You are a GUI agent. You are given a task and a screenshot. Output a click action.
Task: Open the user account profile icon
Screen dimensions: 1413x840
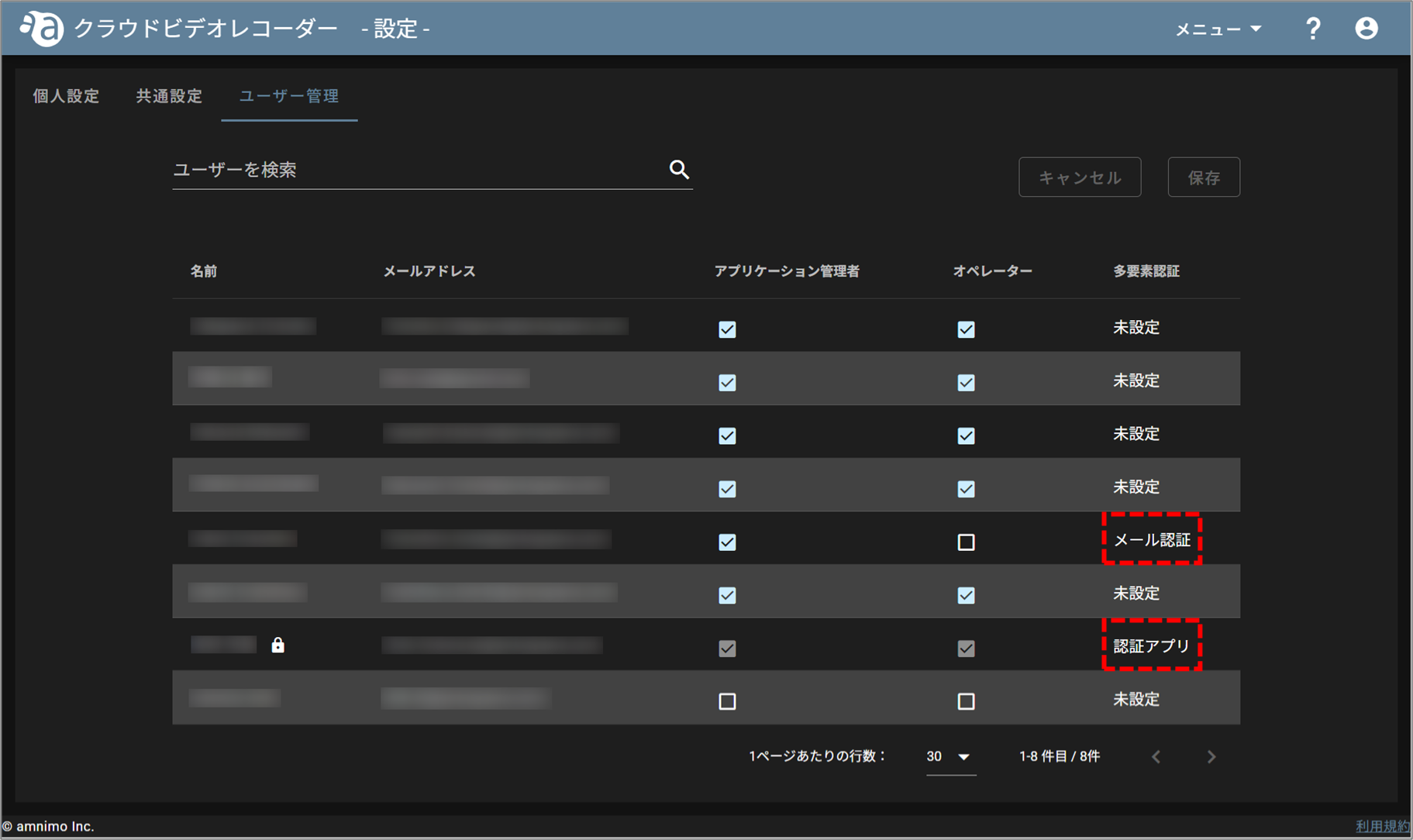(x=1366, y=29)
